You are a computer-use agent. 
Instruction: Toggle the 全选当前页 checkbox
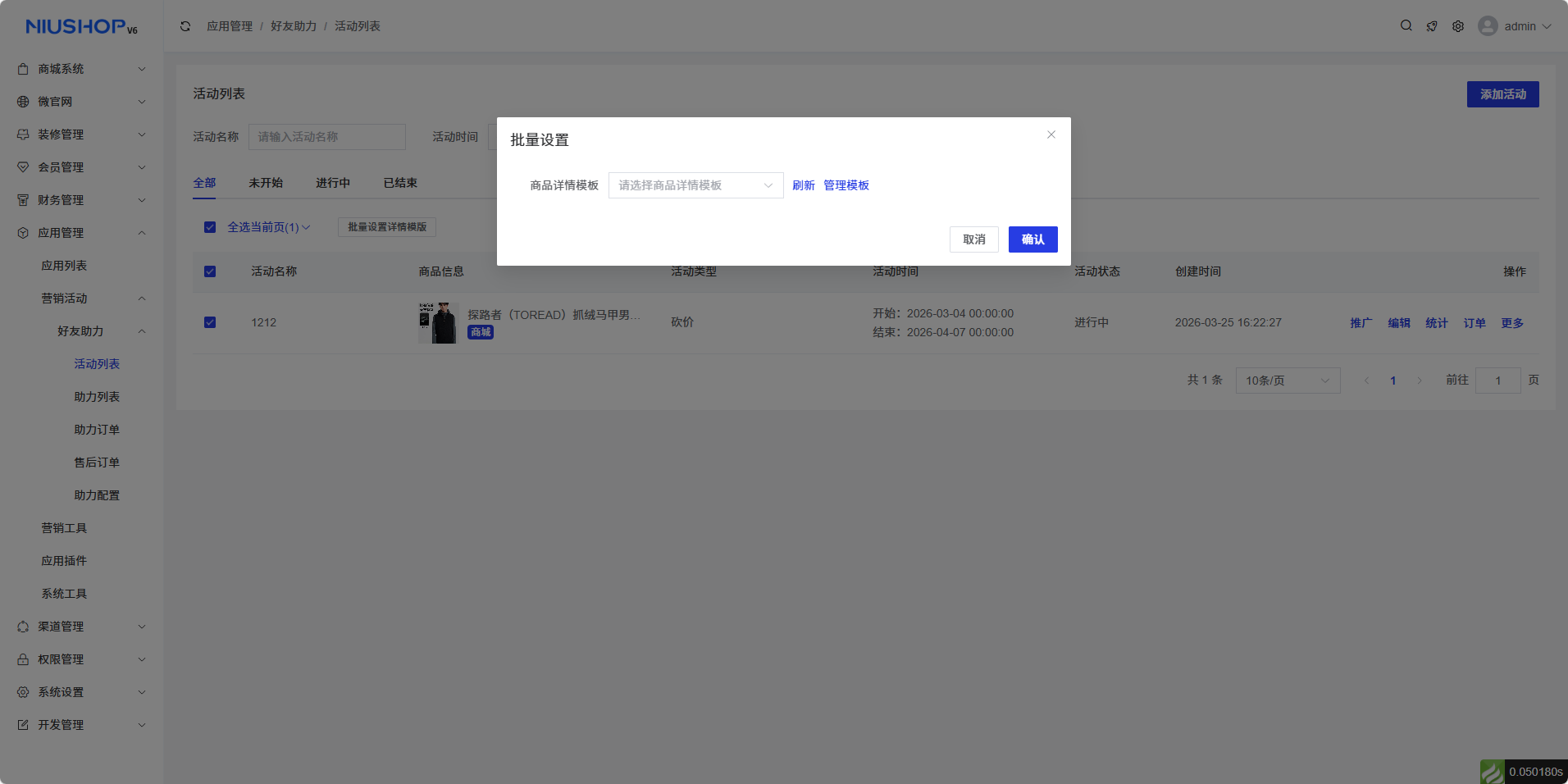[210, 227]
